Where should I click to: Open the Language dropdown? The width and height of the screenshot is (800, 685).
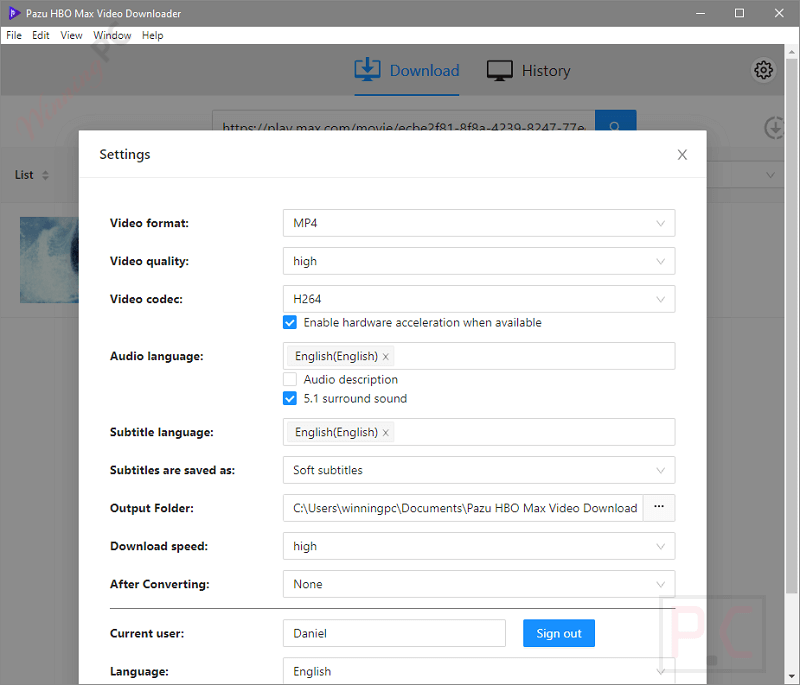(479, 671)
